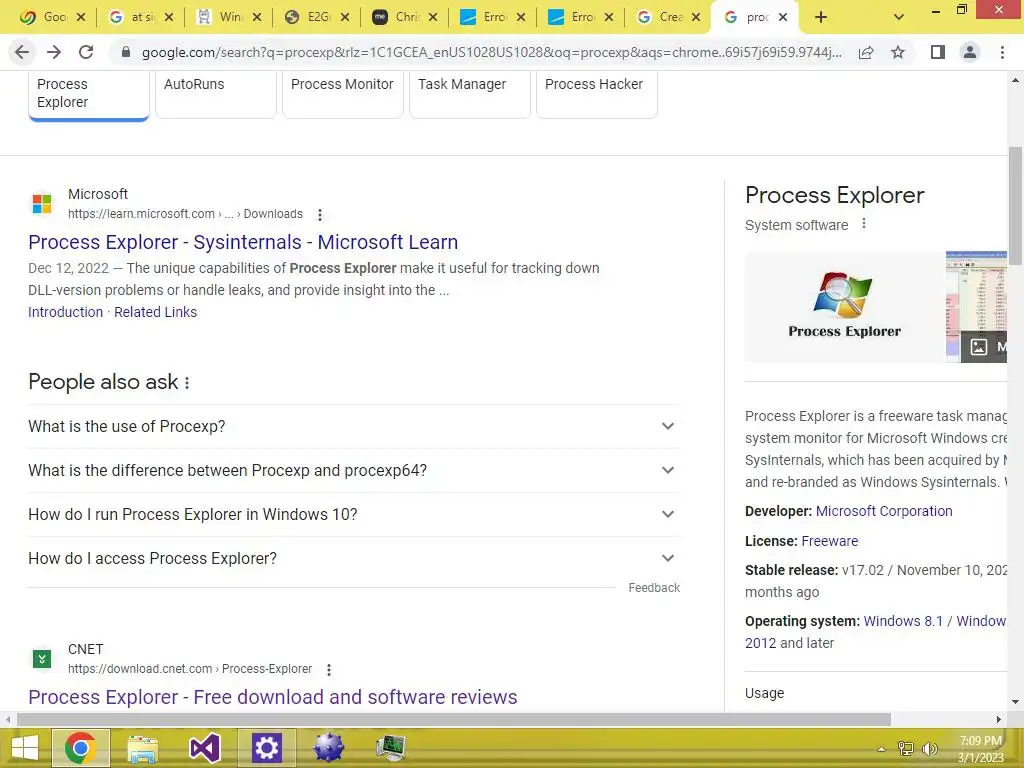Image resolution: width=1024 pixels, height=768 pixels.
Task: Open Settings gear app in taskbar
Action: tap(266, 748)
